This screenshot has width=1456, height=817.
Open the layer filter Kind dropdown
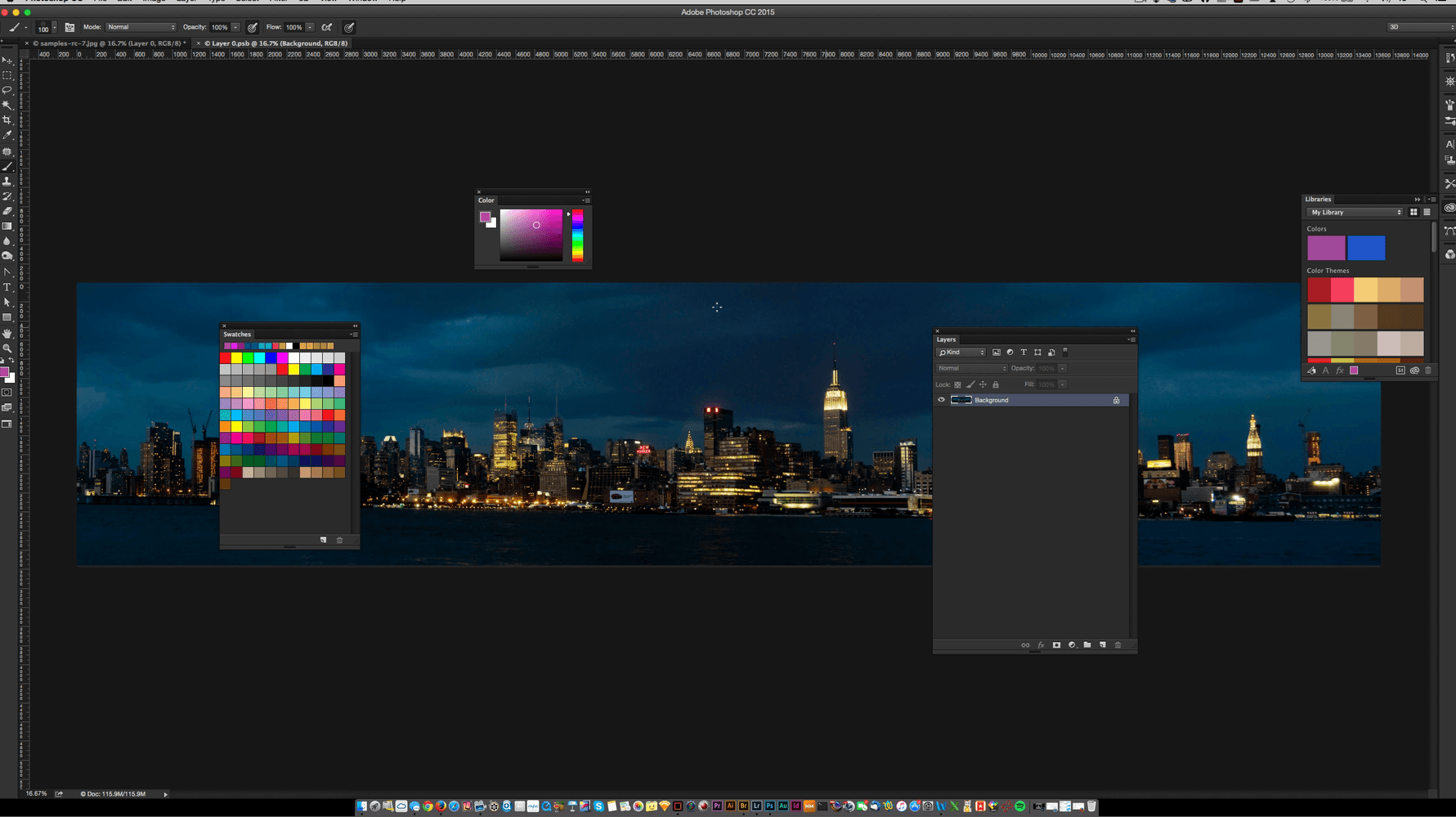point(961,352)
